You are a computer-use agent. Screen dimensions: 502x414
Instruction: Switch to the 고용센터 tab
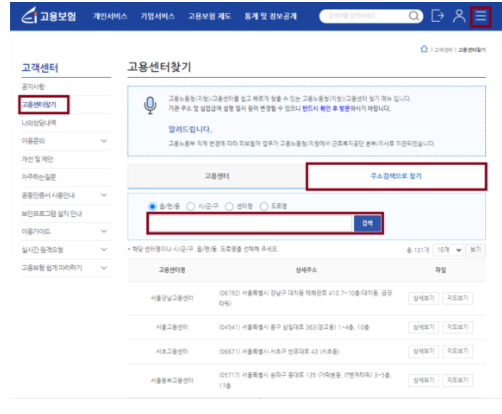pos(217,176)
